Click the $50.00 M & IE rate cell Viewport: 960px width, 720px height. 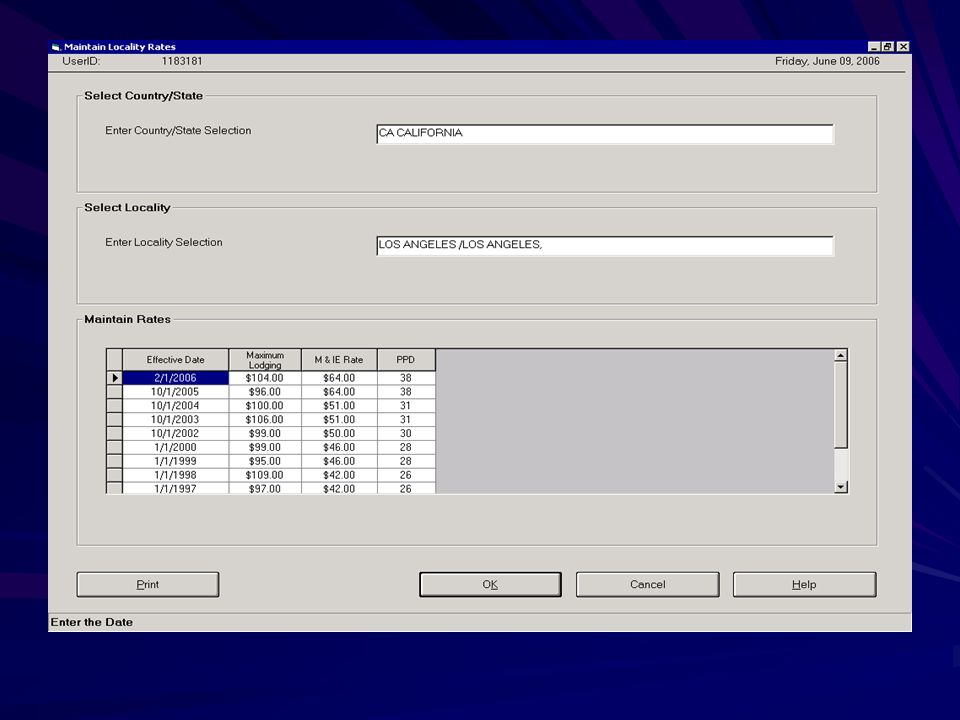pyautogui.click(x=339, y=433)
